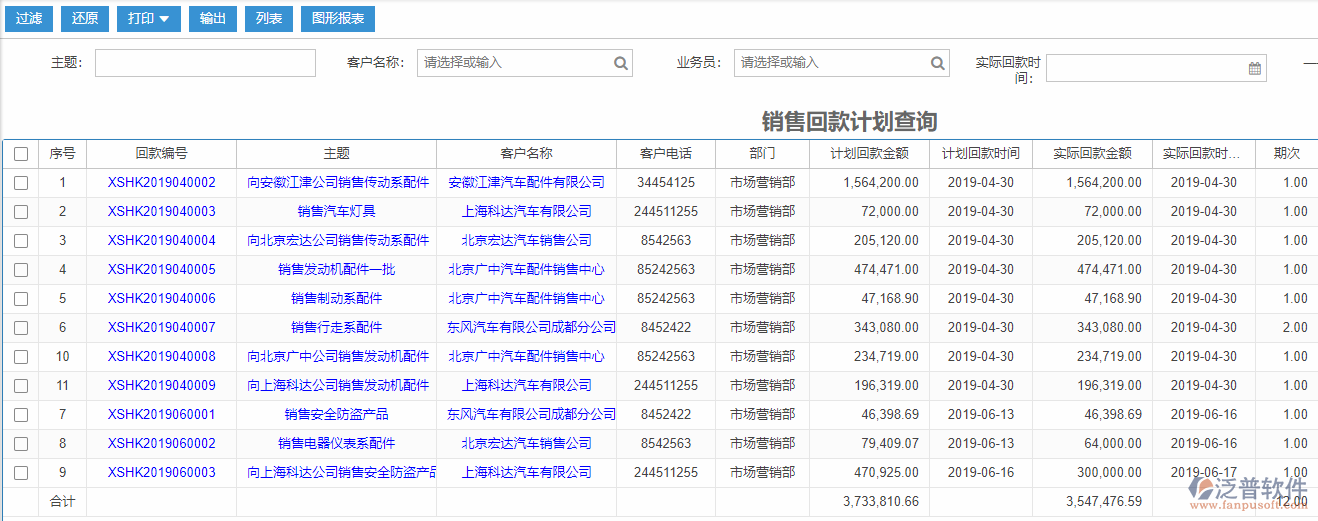Open subject link 销售汽车灯具

[336, 212]
